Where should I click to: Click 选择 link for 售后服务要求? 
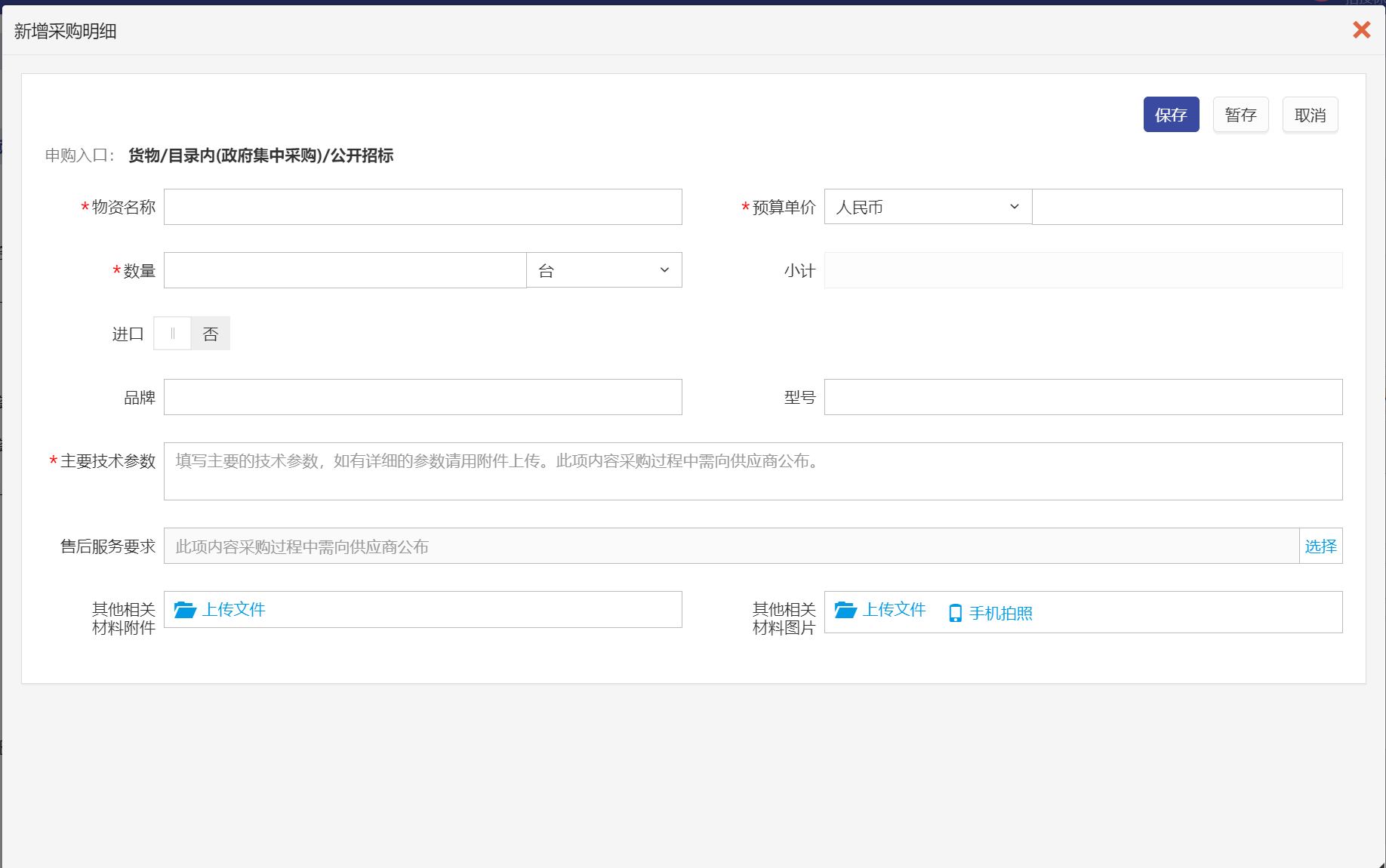[1320, 546]
